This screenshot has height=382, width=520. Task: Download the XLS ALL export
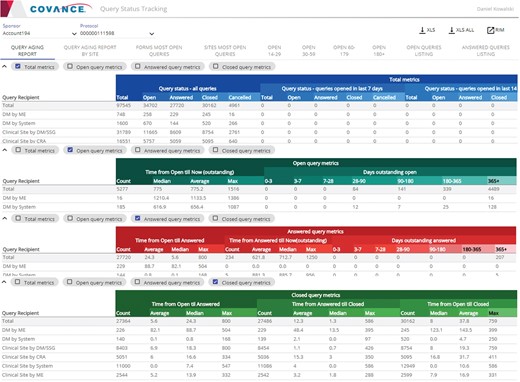pos(461,30)
